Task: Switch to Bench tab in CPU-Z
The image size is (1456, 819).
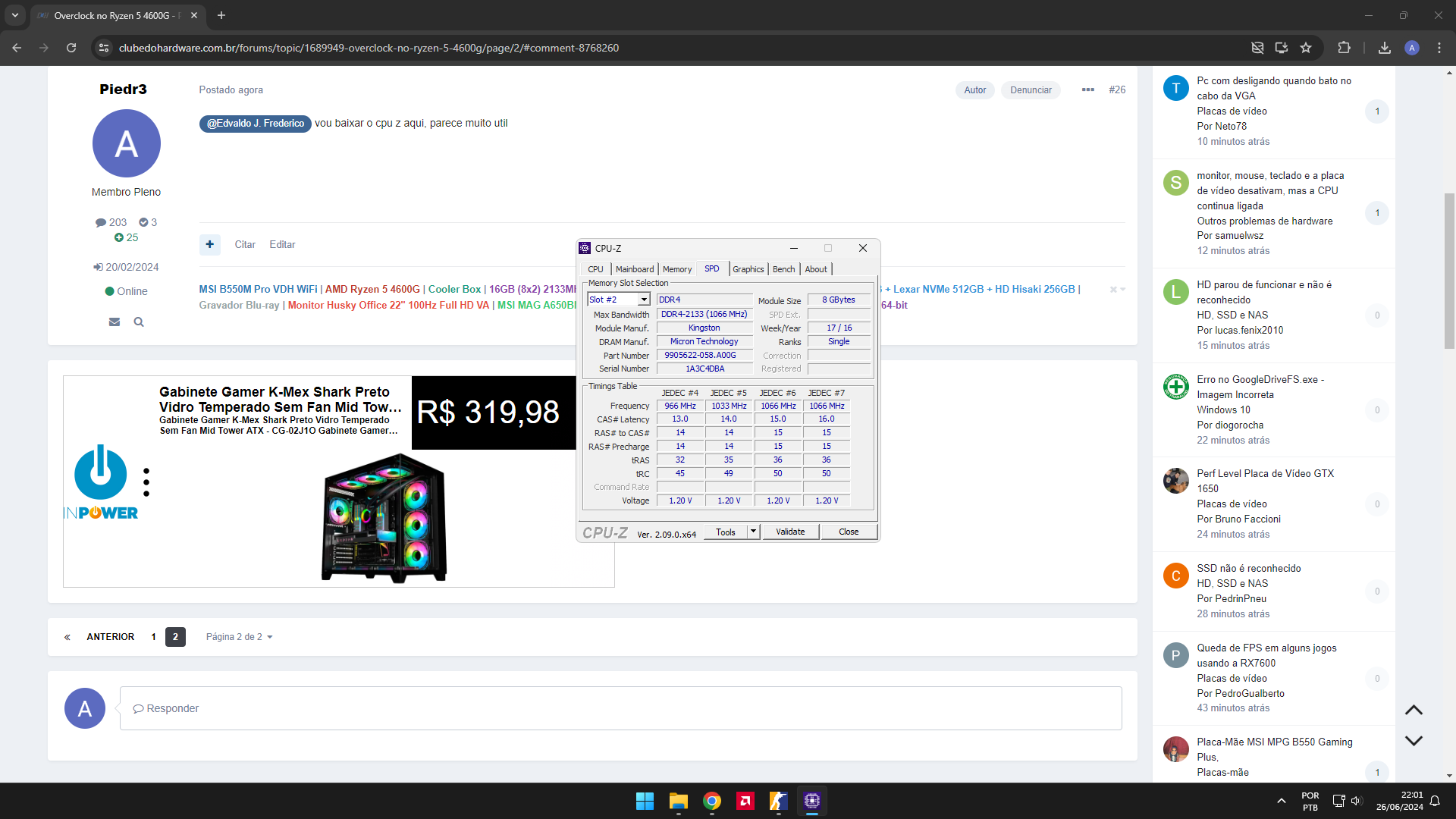Action: click(784, 269)
